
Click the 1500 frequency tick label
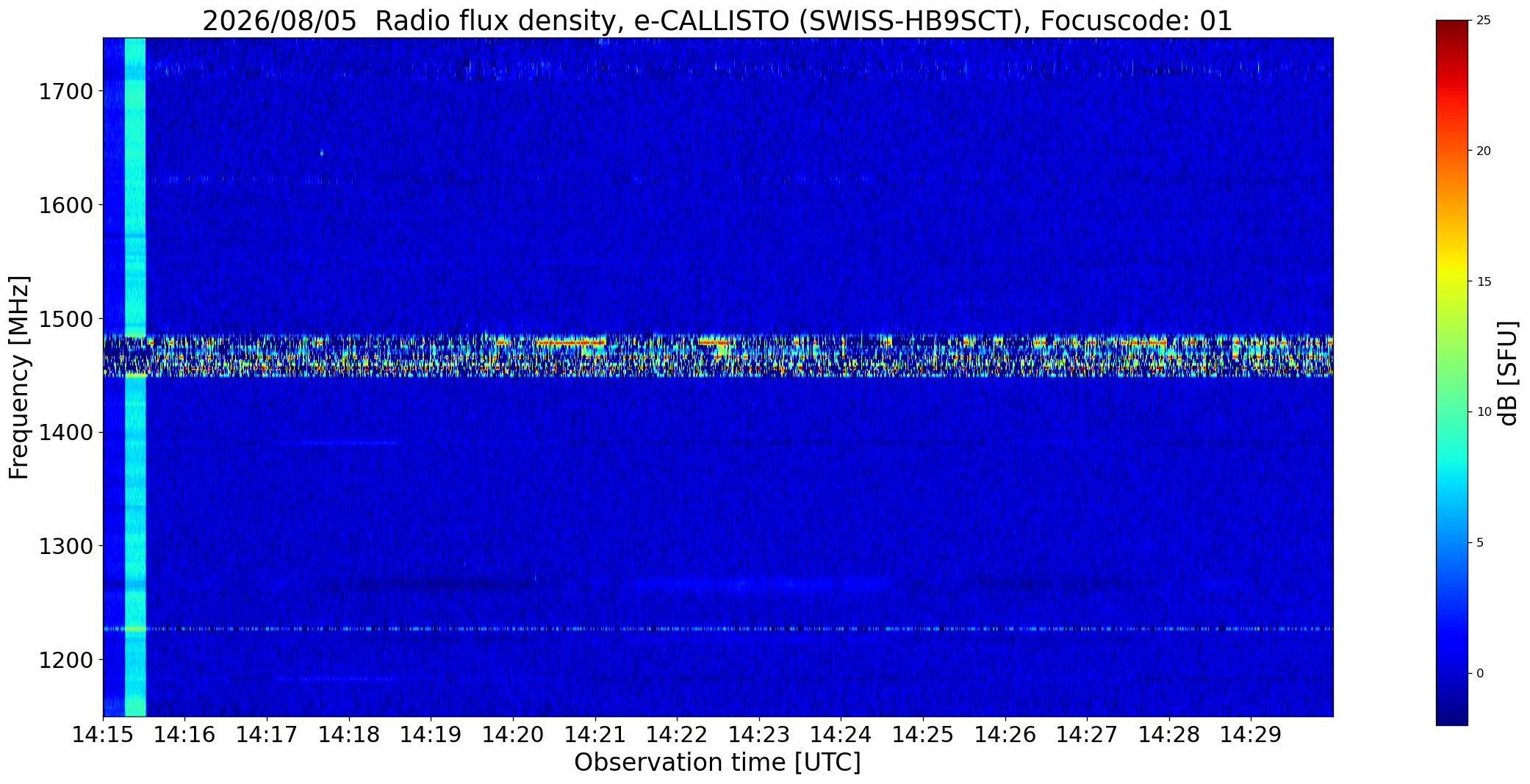pyautogui.click(x=65, y=319)
